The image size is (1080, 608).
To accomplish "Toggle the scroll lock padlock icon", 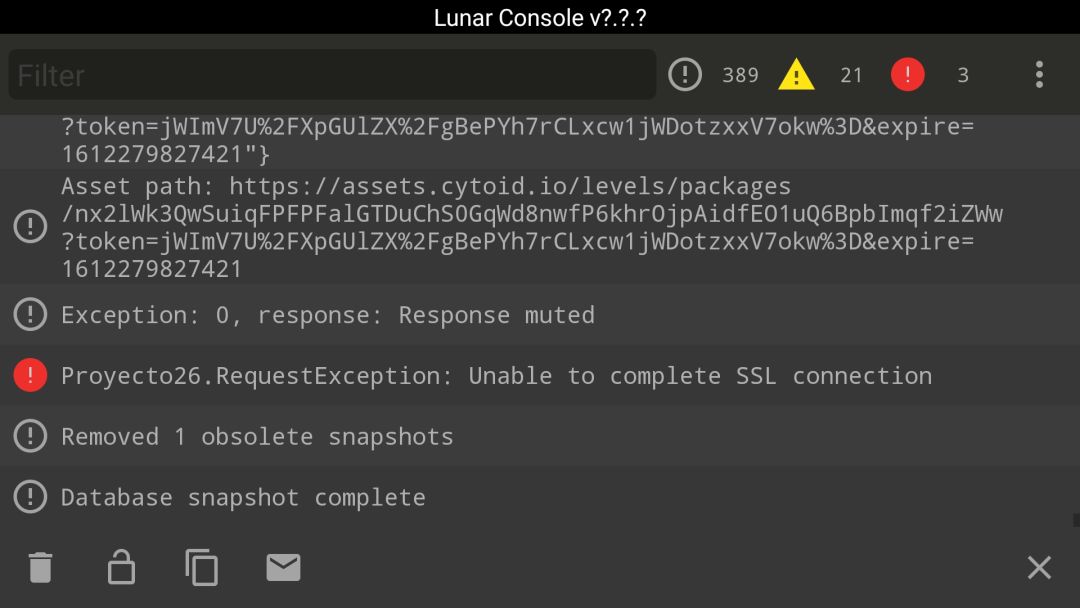I will point(121,567).
